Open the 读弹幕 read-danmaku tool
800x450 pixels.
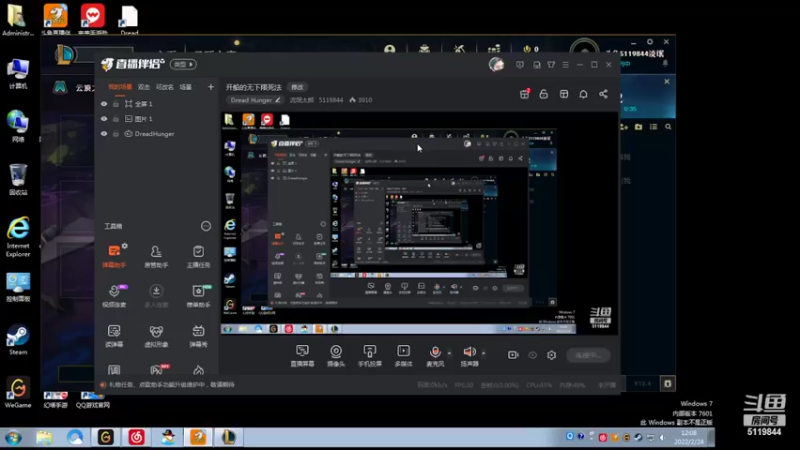(x=114, y=335)
